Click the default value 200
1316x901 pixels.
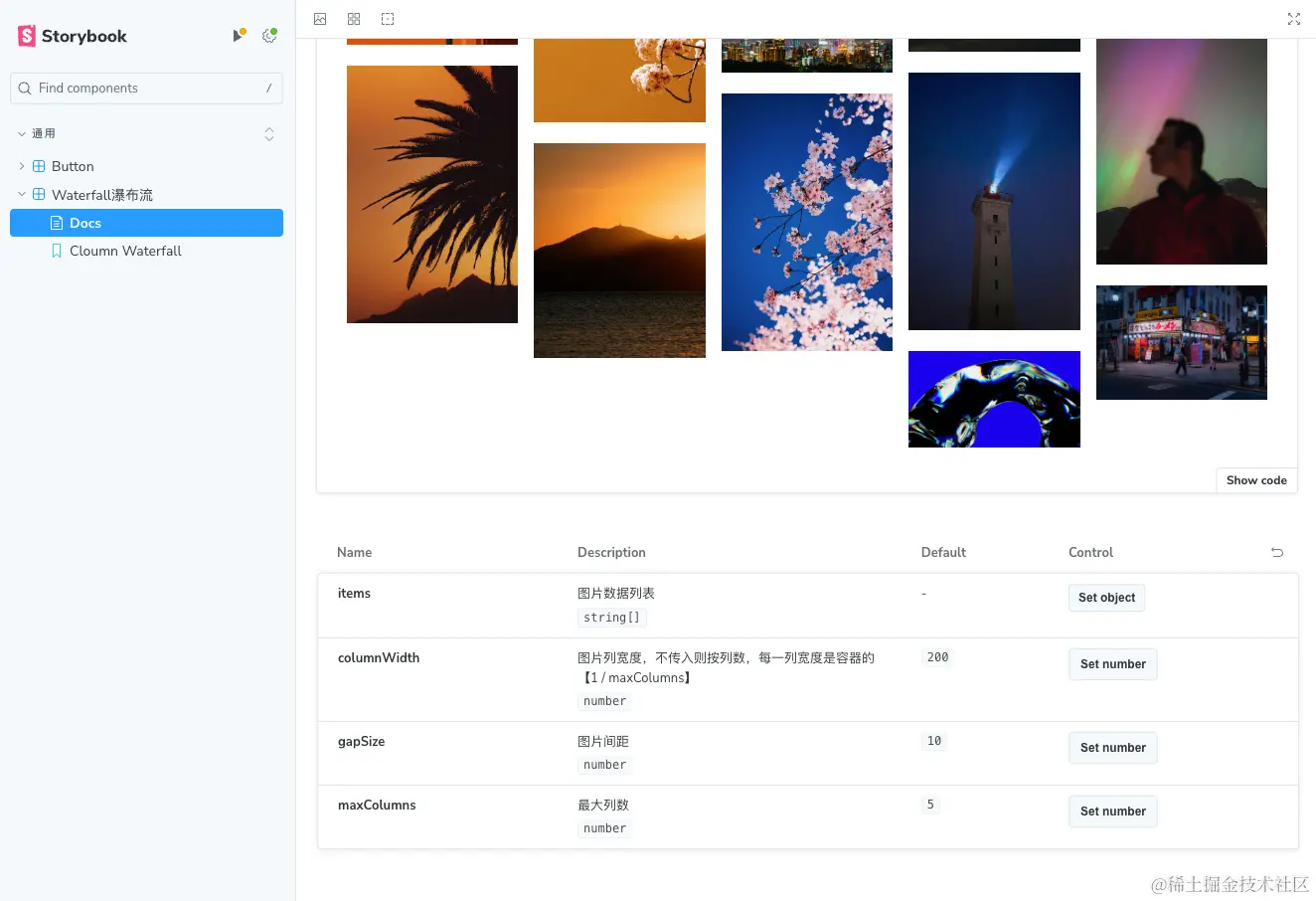pyautogui.click(x=937, y=657)
